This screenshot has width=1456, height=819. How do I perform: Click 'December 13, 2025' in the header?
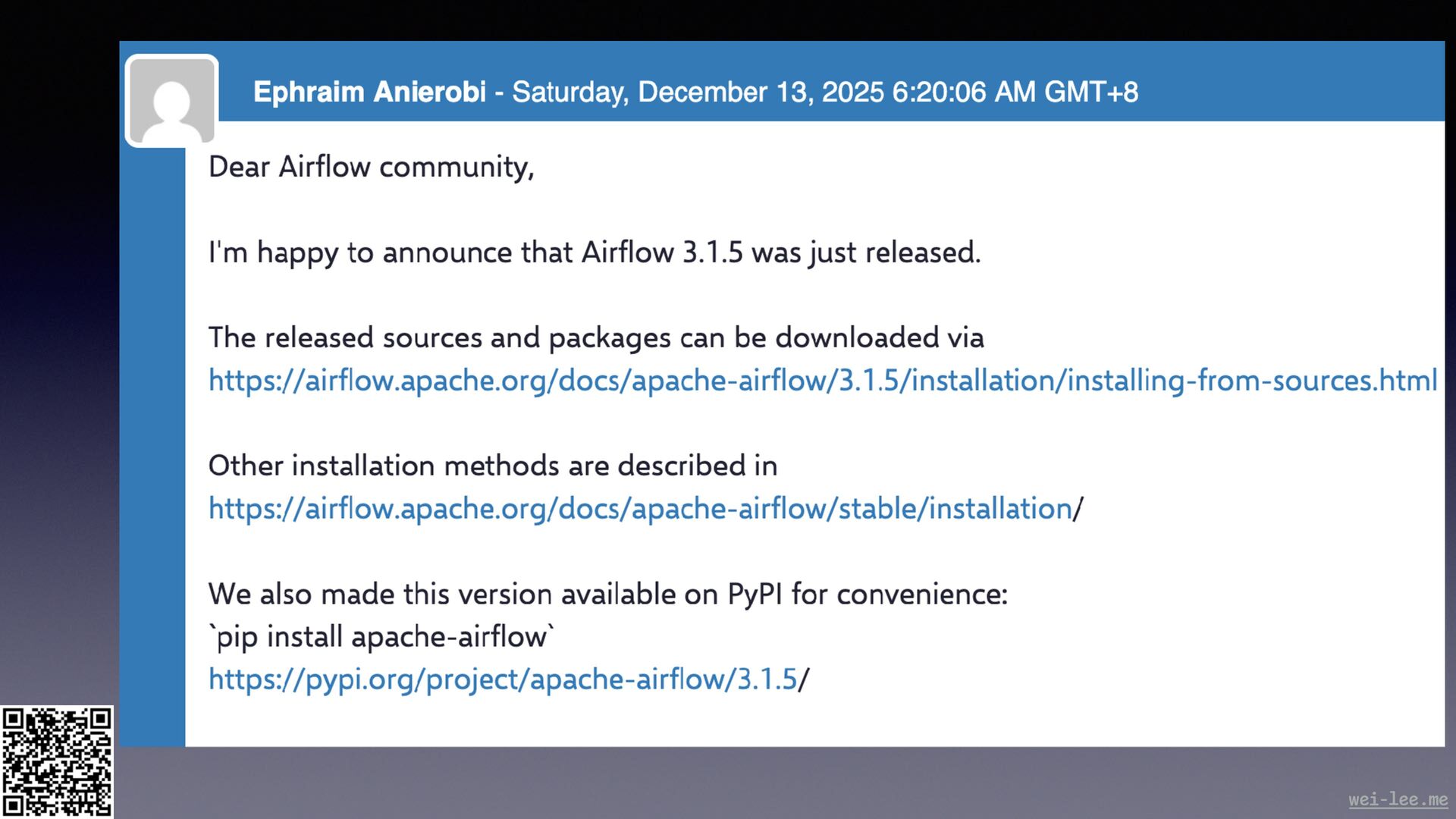pyautogui.click(x=761, y=92)
